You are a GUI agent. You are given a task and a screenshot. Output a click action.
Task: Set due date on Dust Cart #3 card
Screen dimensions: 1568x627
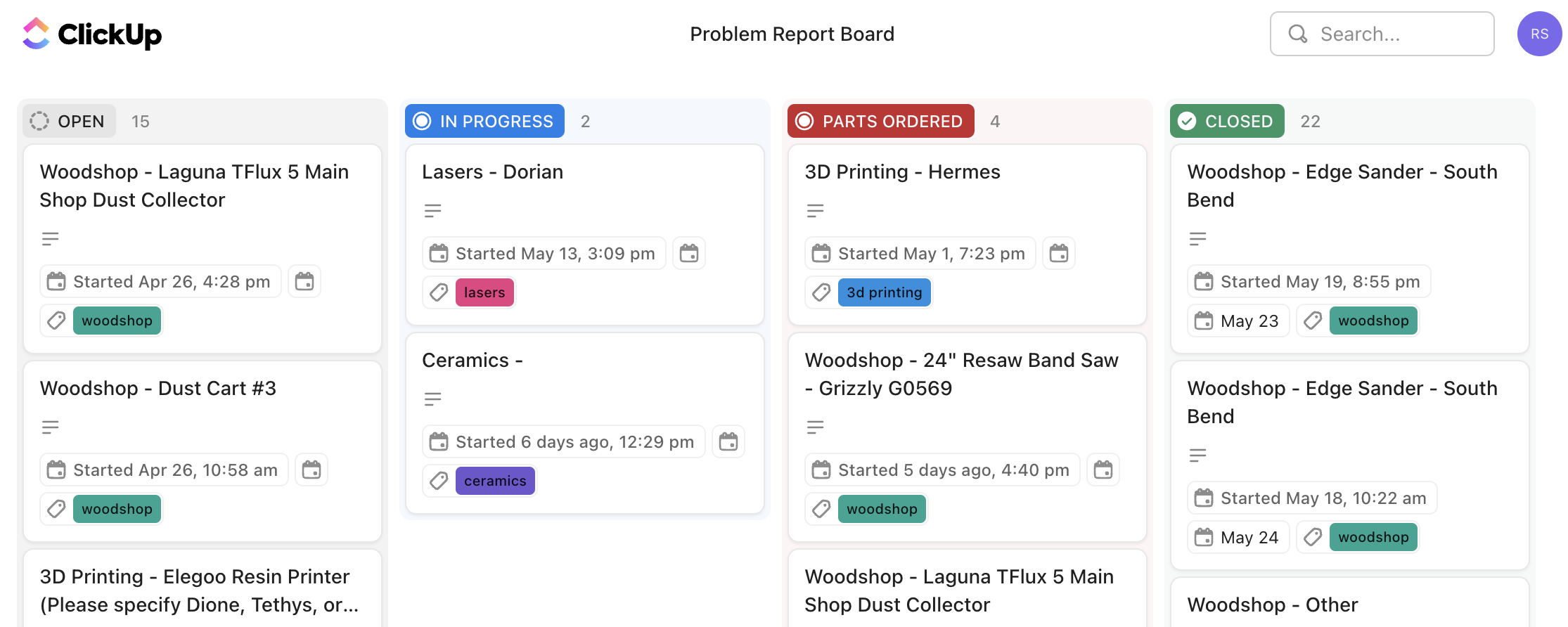[311, 470]
